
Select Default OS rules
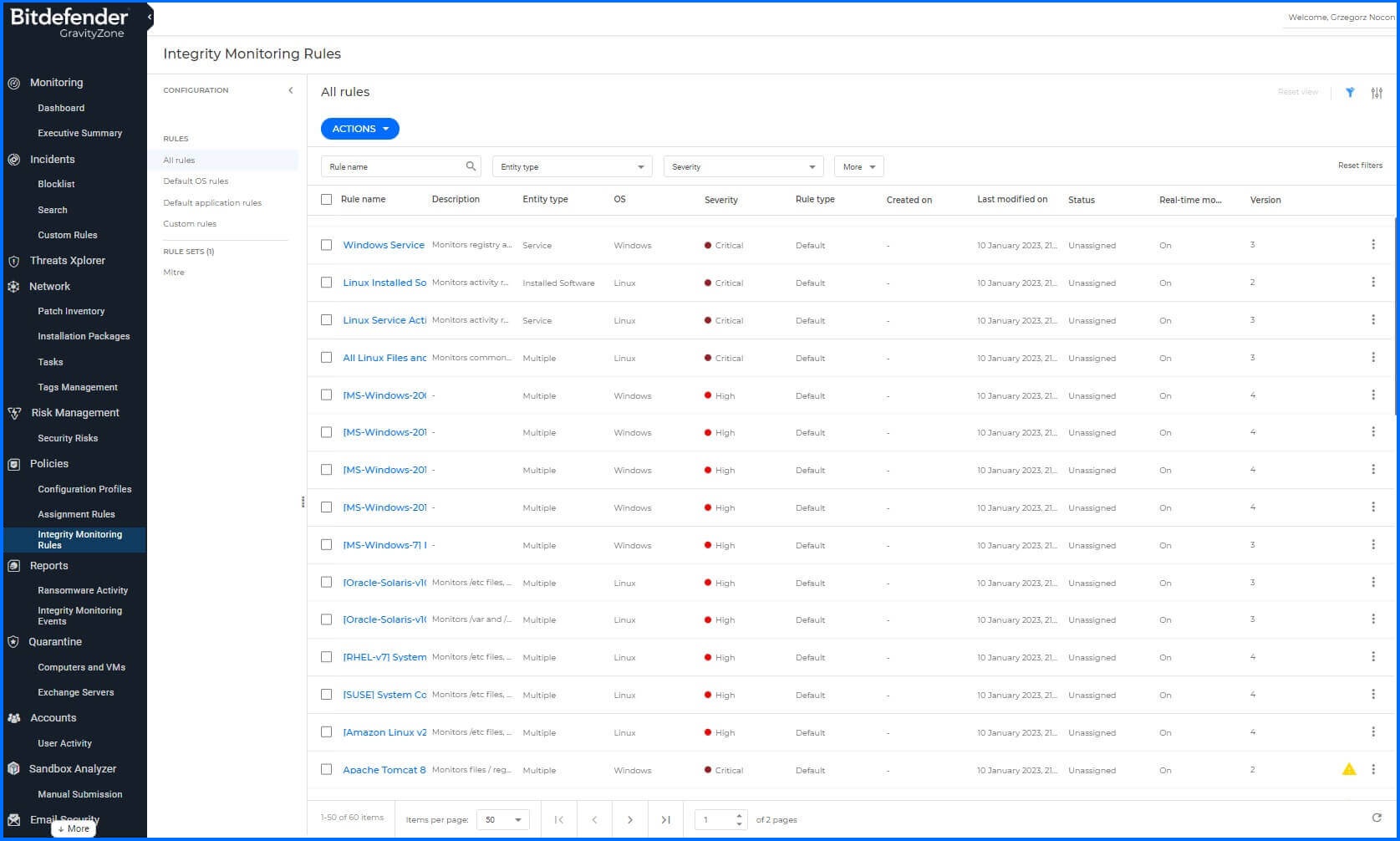click(x=196, y=181)
